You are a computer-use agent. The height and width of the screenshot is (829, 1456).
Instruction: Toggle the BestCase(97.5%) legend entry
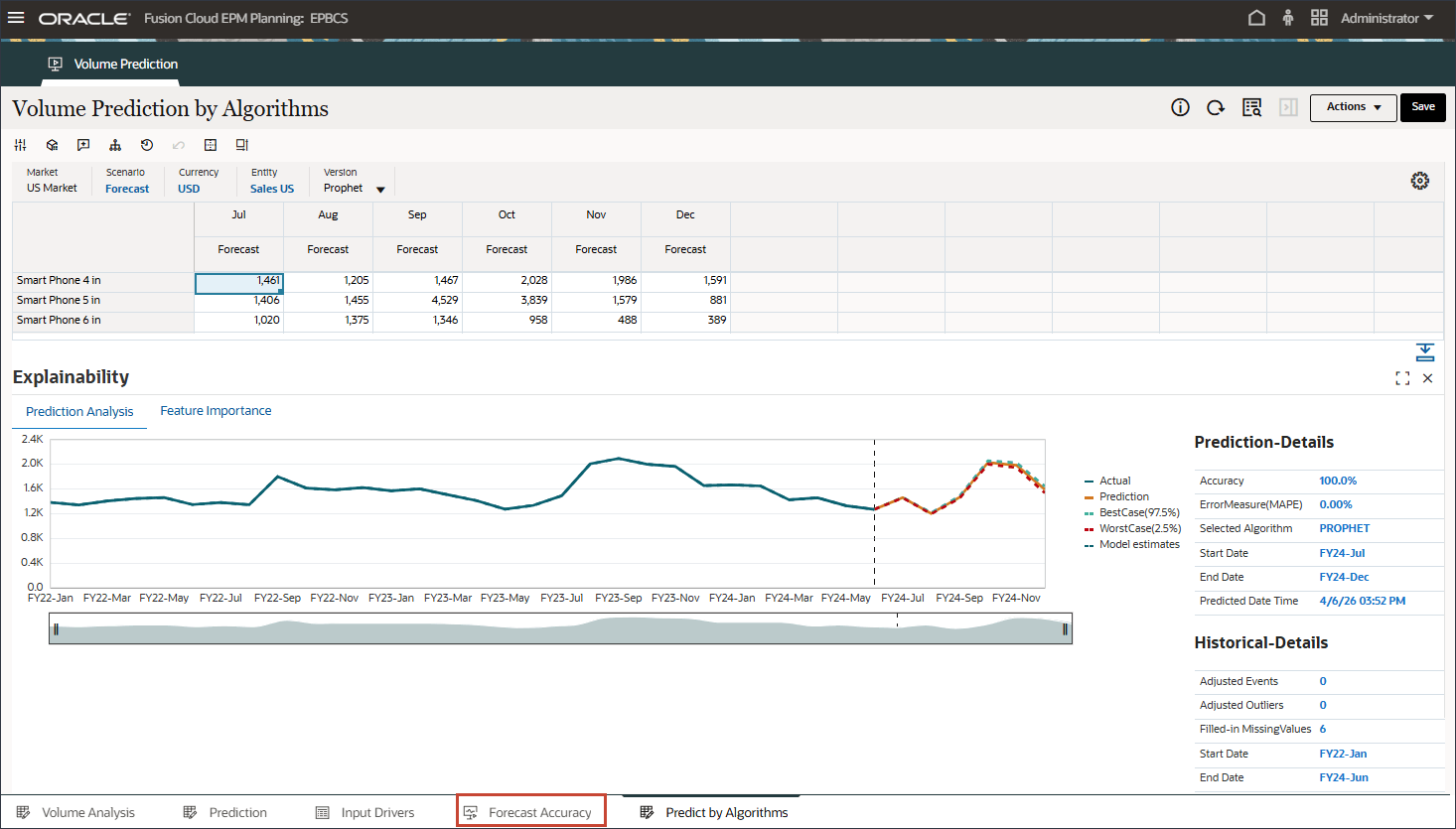coord(1132,512)
